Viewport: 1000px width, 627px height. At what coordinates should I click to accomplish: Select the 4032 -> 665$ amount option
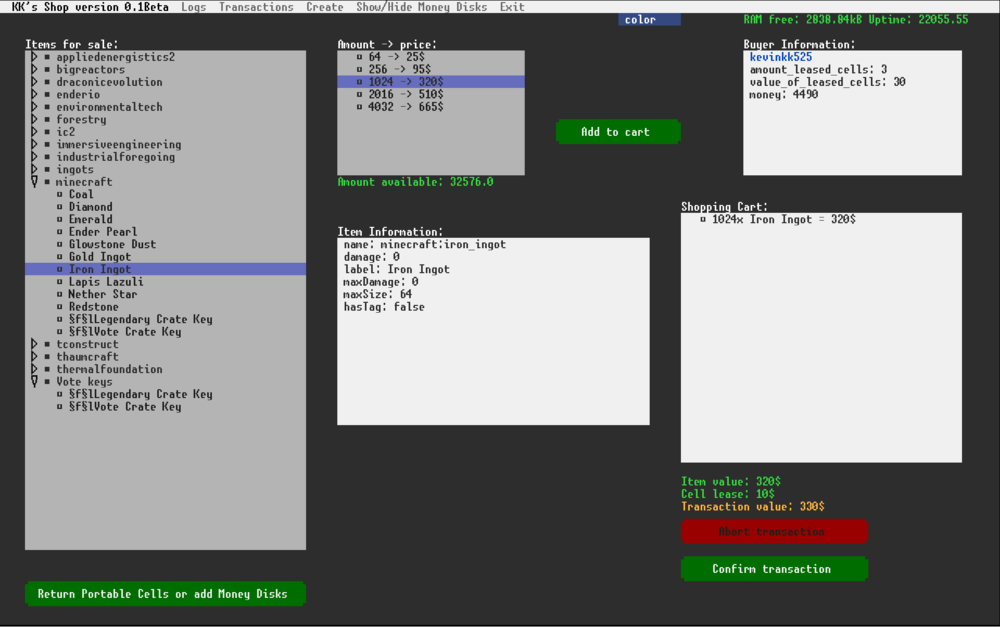[x=405, y=107]
